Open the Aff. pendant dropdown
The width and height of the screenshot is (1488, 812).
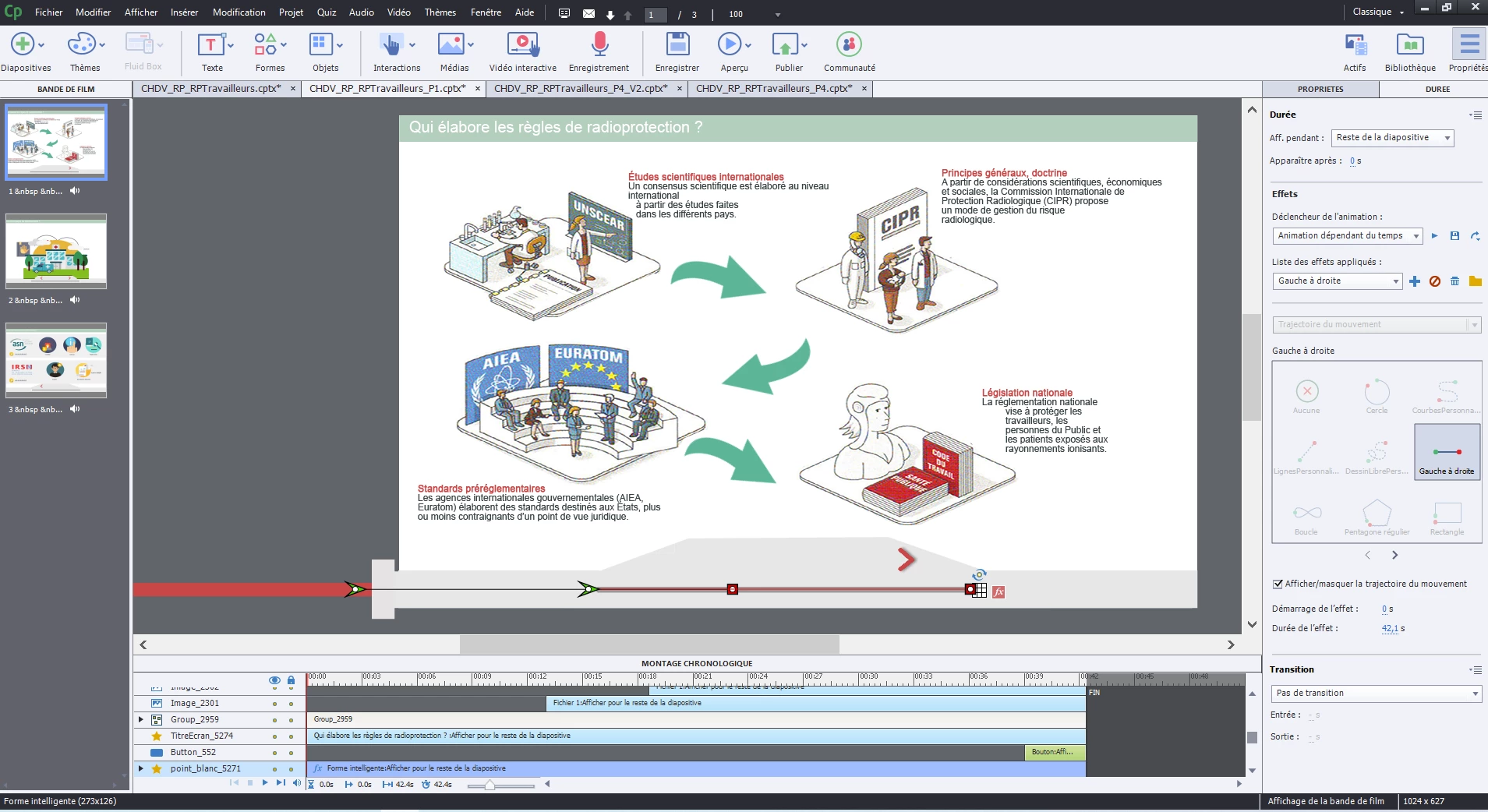click(1392, 138)
